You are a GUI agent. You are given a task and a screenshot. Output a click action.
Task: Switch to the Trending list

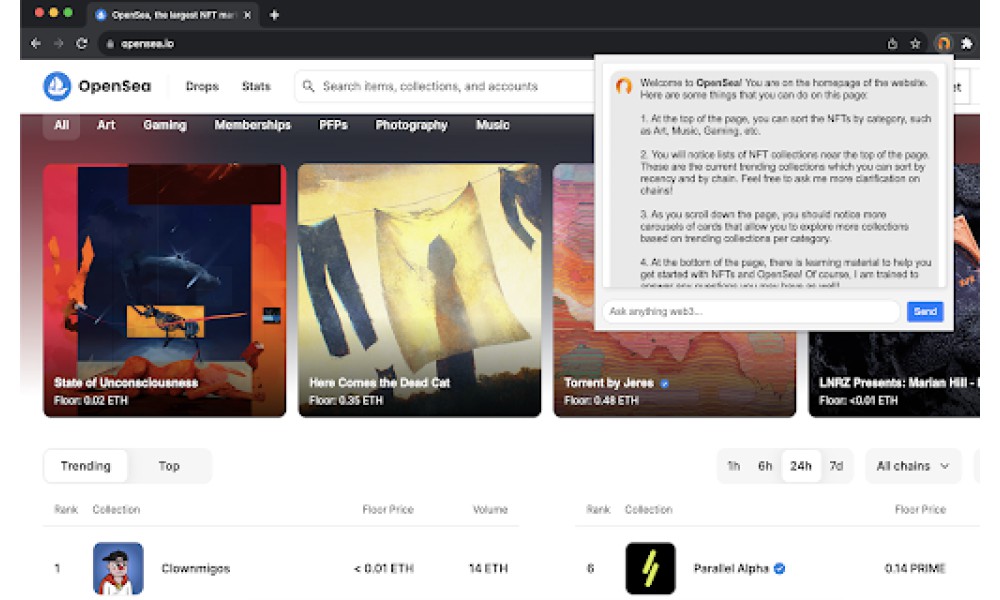click(x=85, y=466)
